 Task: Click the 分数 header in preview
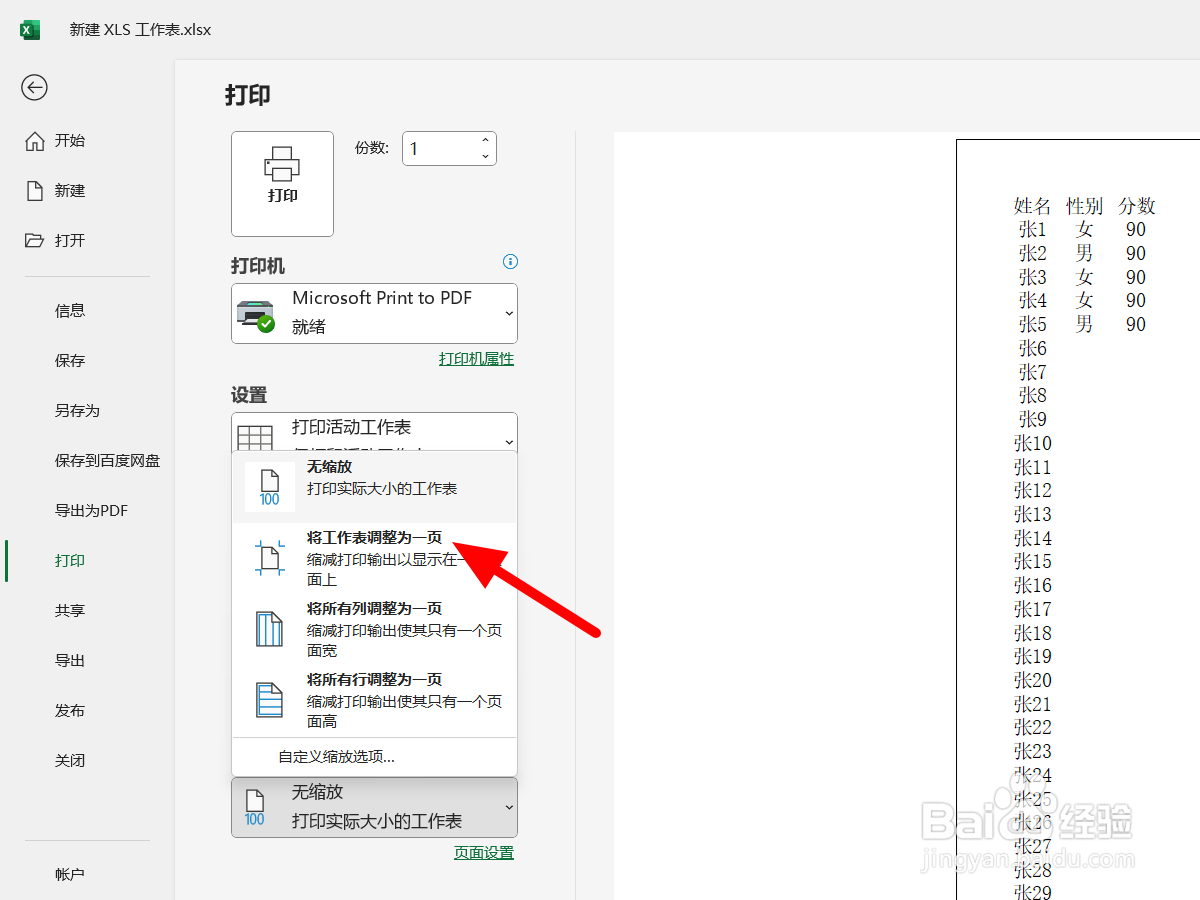1137,206
